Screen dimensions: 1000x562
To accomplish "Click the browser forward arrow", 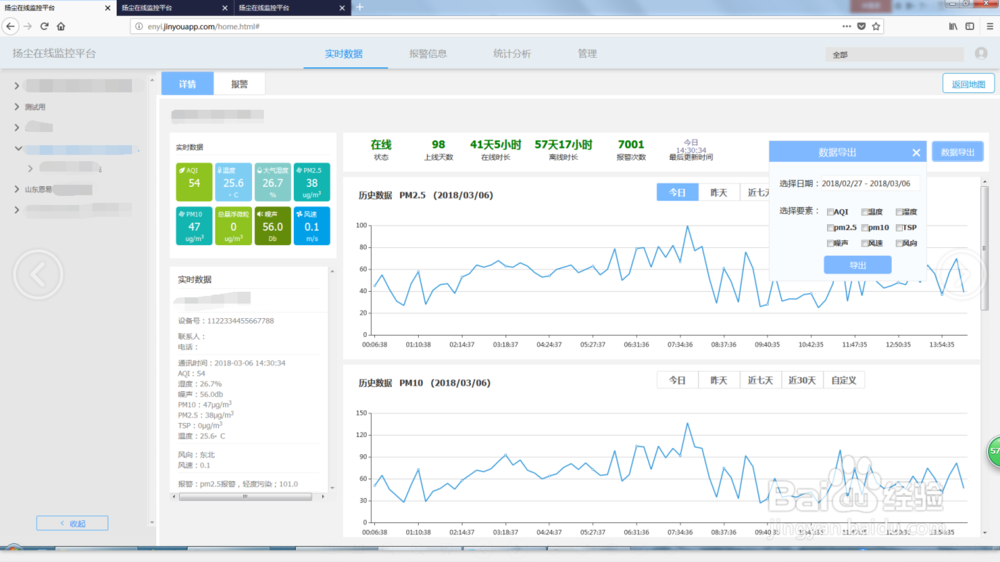I will (x=27, y=26).
